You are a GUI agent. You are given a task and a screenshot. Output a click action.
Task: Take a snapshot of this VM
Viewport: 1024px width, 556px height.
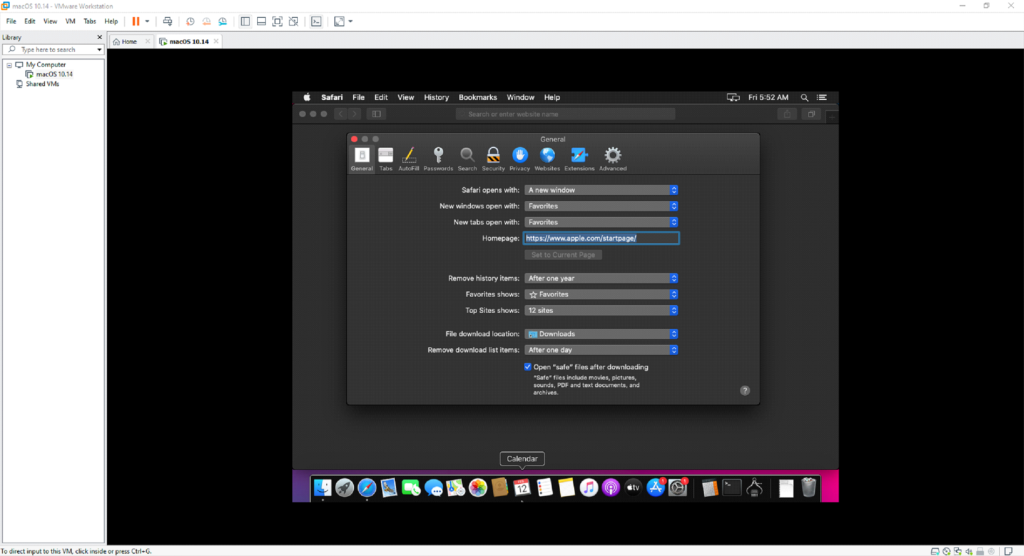click(x=190, y=22)
